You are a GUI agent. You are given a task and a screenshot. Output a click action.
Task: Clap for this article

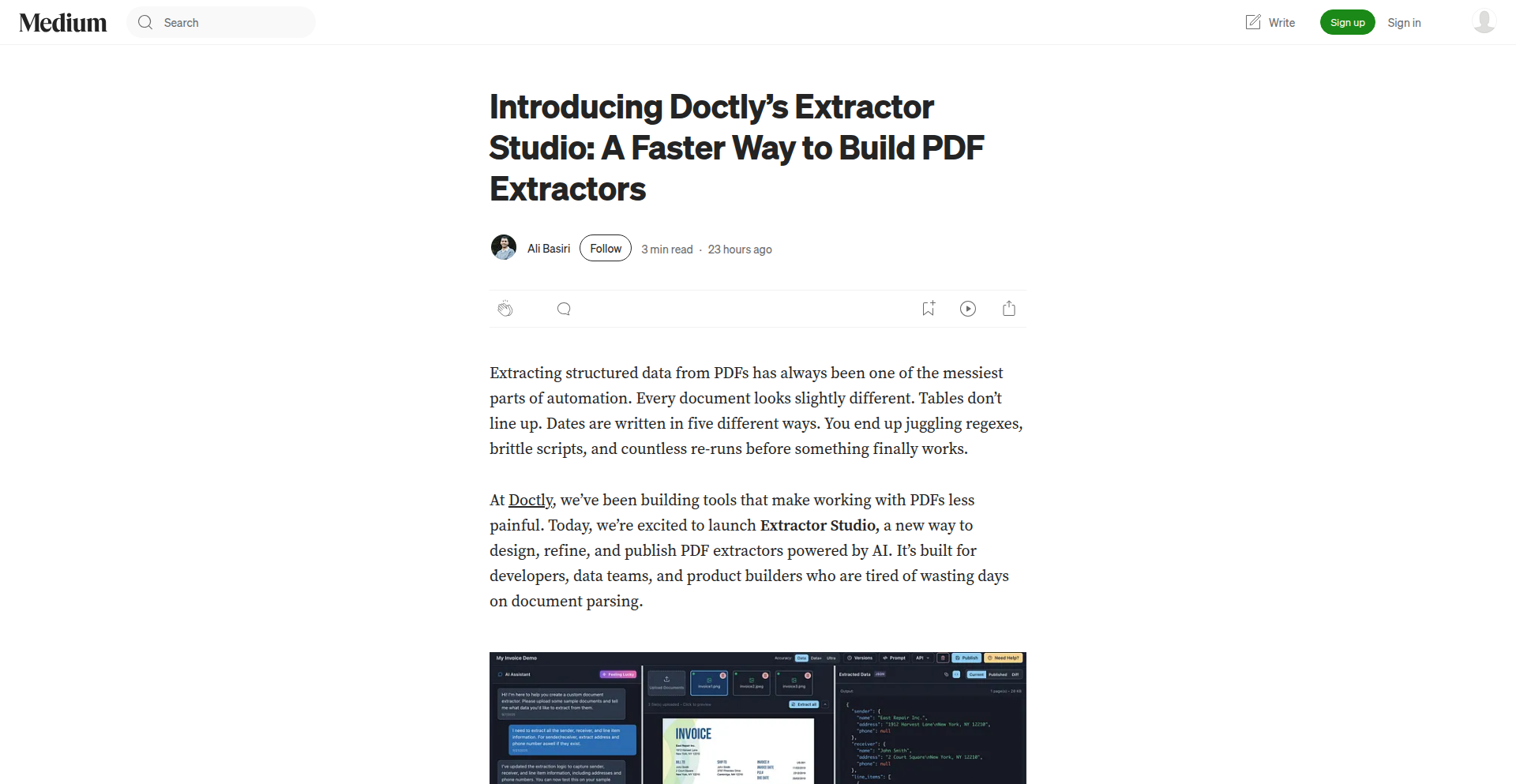505,309
